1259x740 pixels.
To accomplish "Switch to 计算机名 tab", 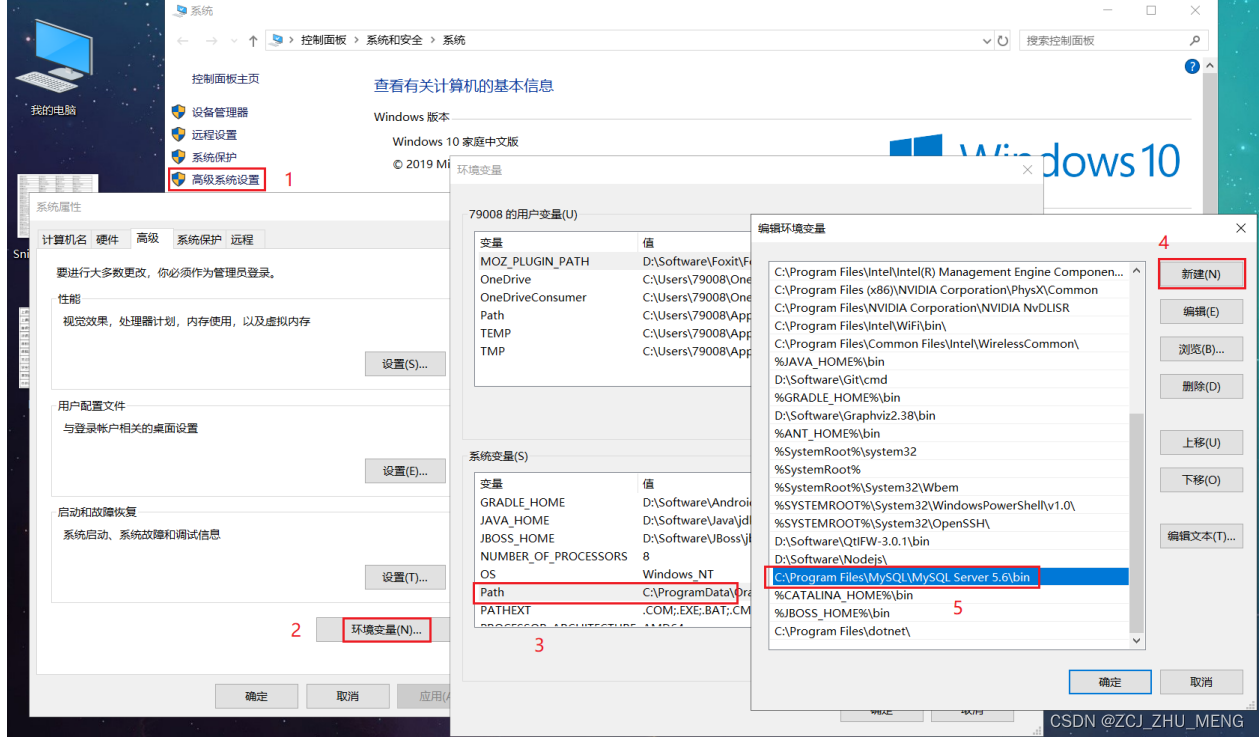I will [63, 240].
